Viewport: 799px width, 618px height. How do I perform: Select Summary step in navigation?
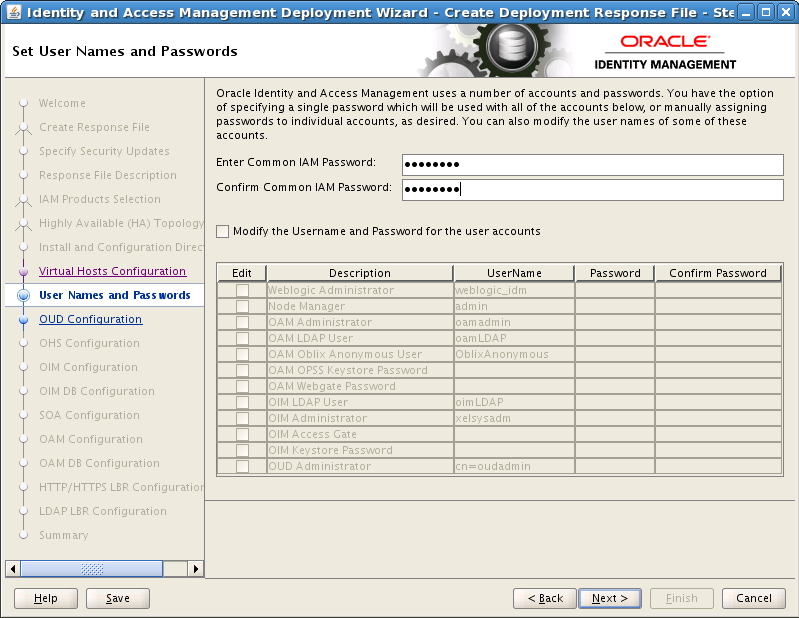coord(64,535)
